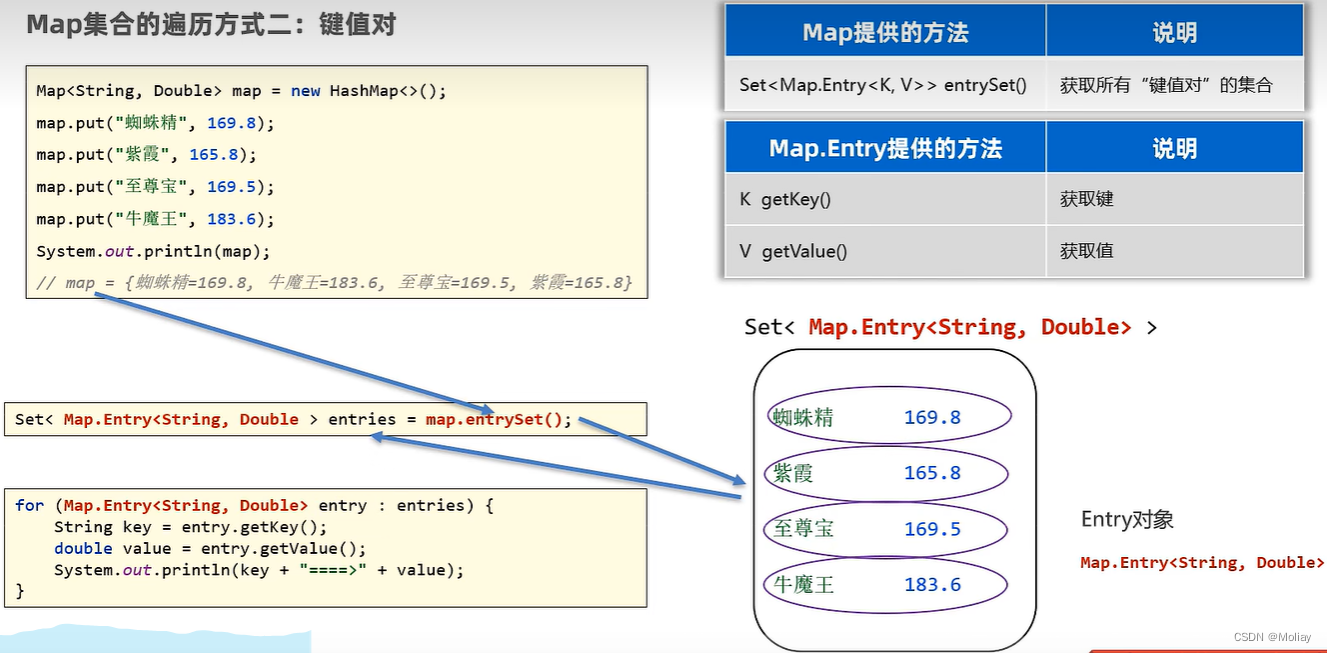This screenshot has width=1327, height=653.
Task: Click the "说明" header in the Map.Entry table
Action: (1175, 148)
